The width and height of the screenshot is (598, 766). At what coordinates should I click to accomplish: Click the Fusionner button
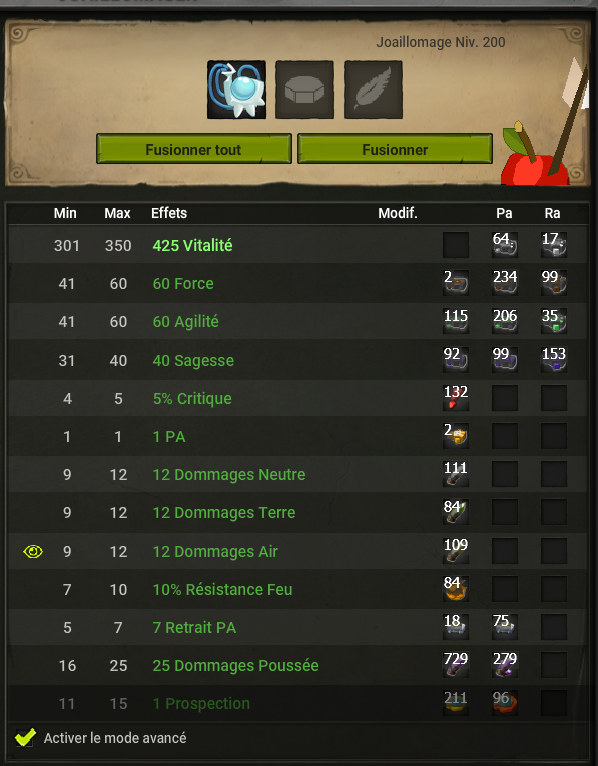click(x=395, y=149)
